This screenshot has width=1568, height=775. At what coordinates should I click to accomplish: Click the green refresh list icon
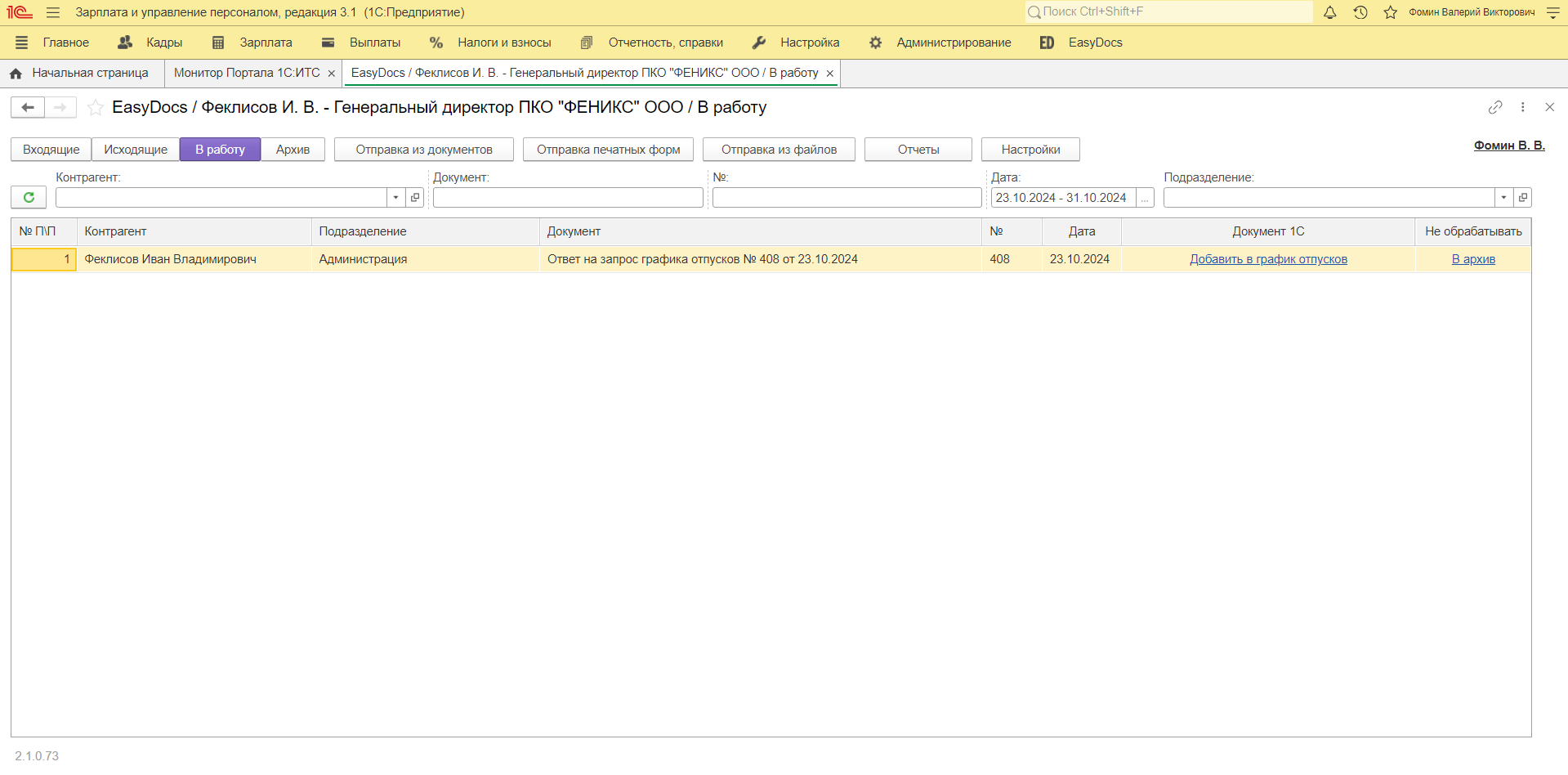29,198
